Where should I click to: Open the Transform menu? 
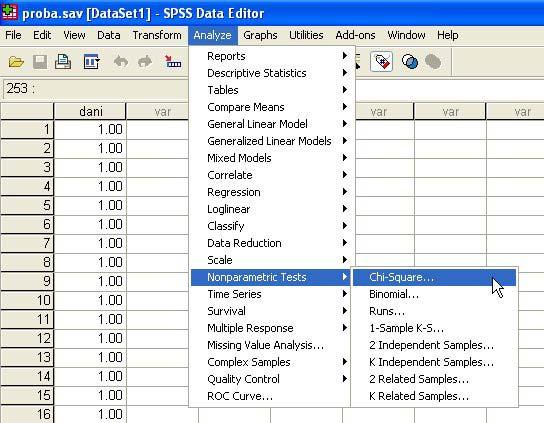[157, 35]
